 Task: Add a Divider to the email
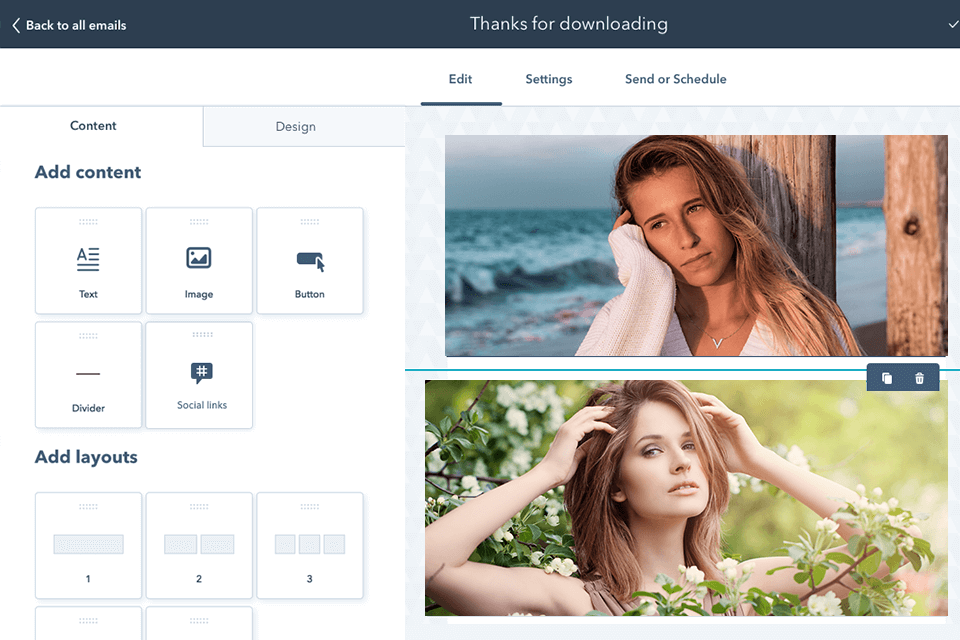click(x=88, y=374)
